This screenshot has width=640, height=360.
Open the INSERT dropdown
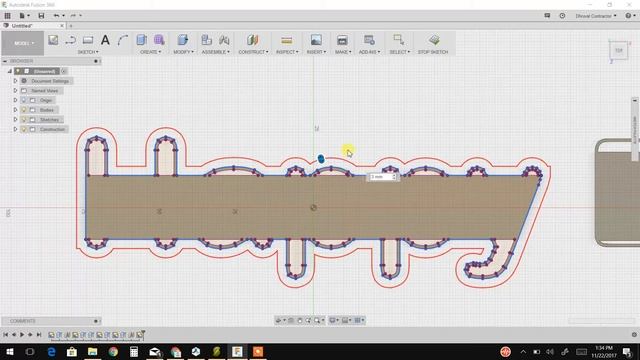coord(316,52)
